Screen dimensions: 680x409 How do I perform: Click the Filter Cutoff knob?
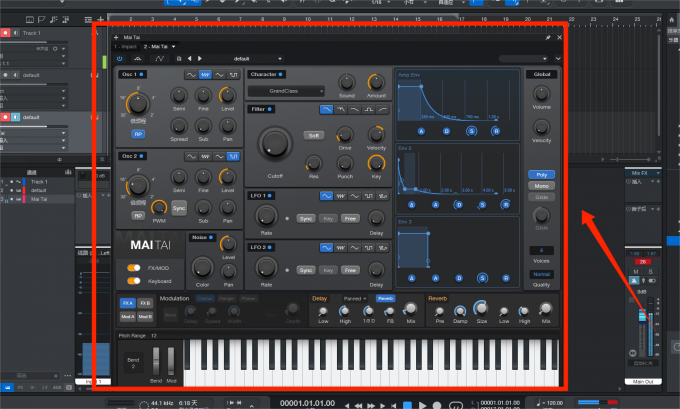[x=275, y=143]
